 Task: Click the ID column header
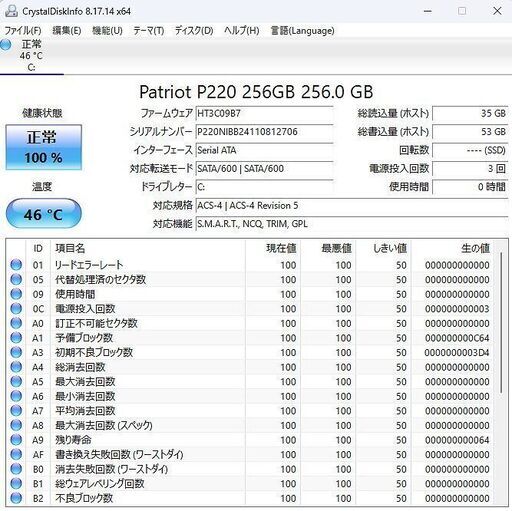38,248
